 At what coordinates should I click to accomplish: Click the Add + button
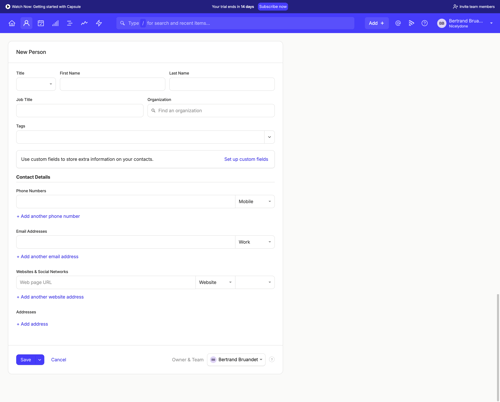click(x=377, y=23)
